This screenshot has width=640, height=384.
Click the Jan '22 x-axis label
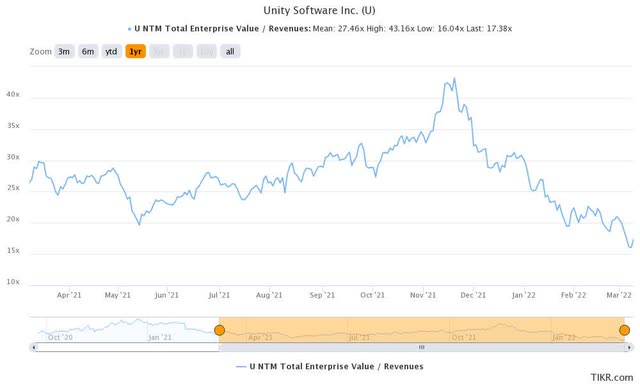coord(524,295)
